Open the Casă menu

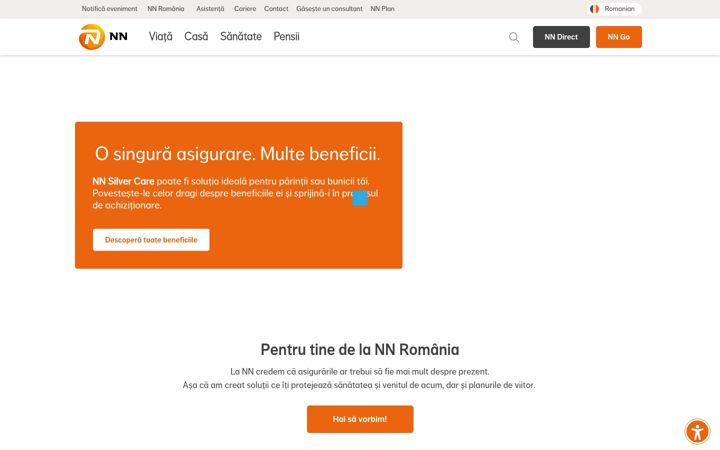(196, 36)
